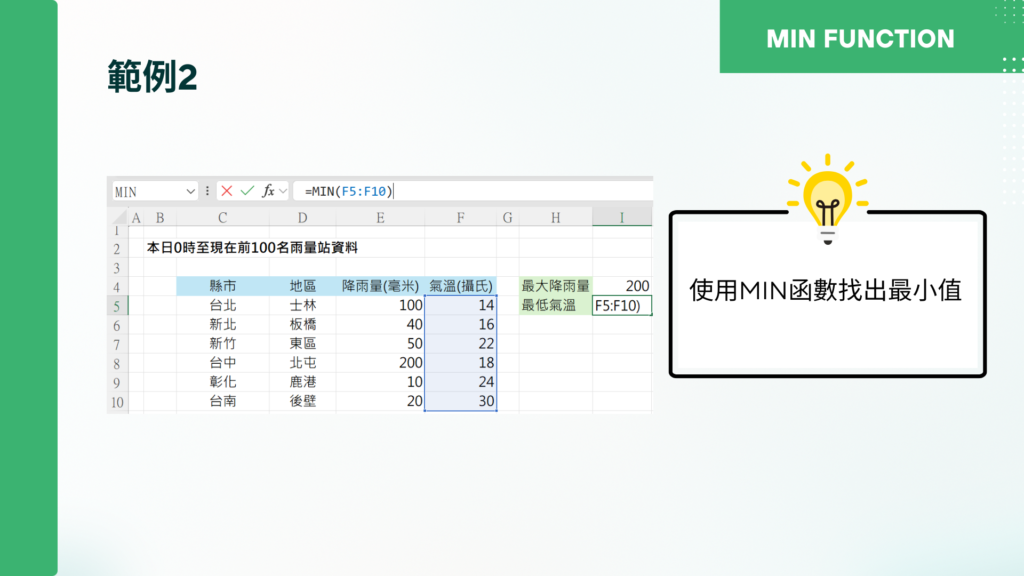
Task: Click the '板橋' cell
Action: (x=302, y=325)
